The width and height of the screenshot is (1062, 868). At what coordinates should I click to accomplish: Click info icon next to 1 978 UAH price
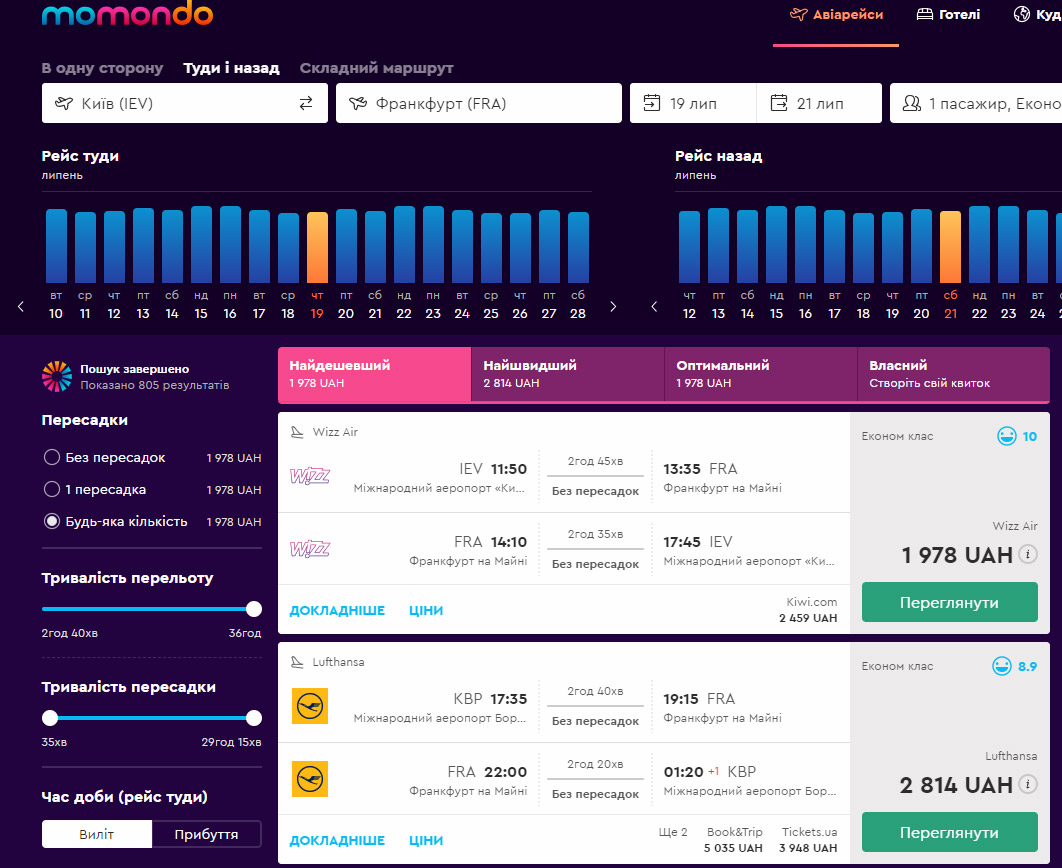click(1028, 555)
